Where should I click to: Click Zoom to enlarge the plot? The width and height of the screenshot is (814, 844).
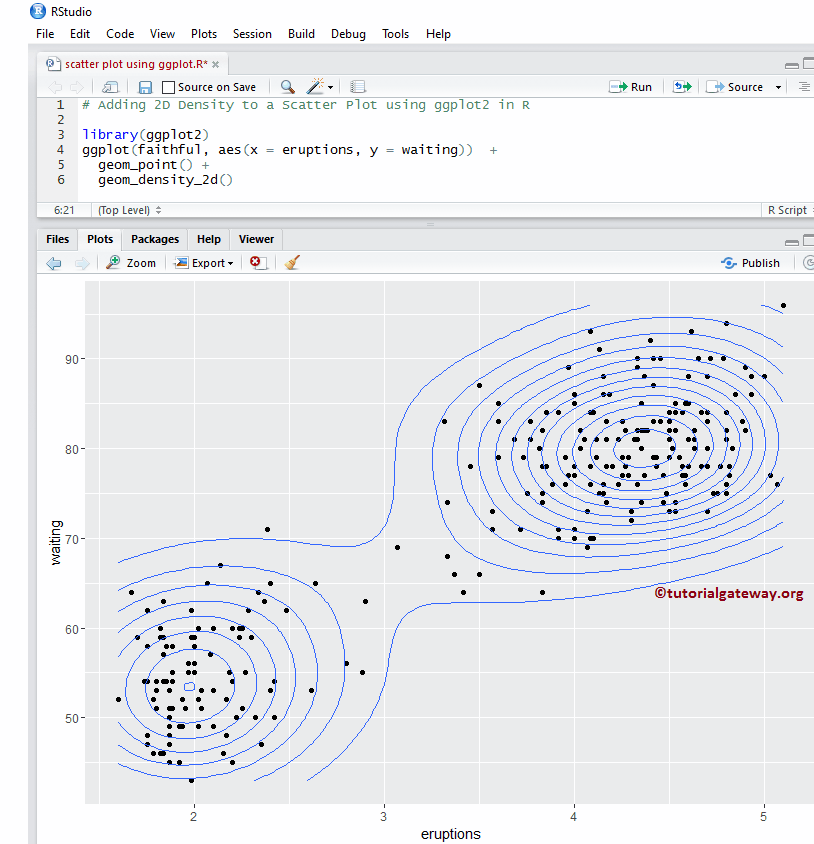click(x=131, y=262)
